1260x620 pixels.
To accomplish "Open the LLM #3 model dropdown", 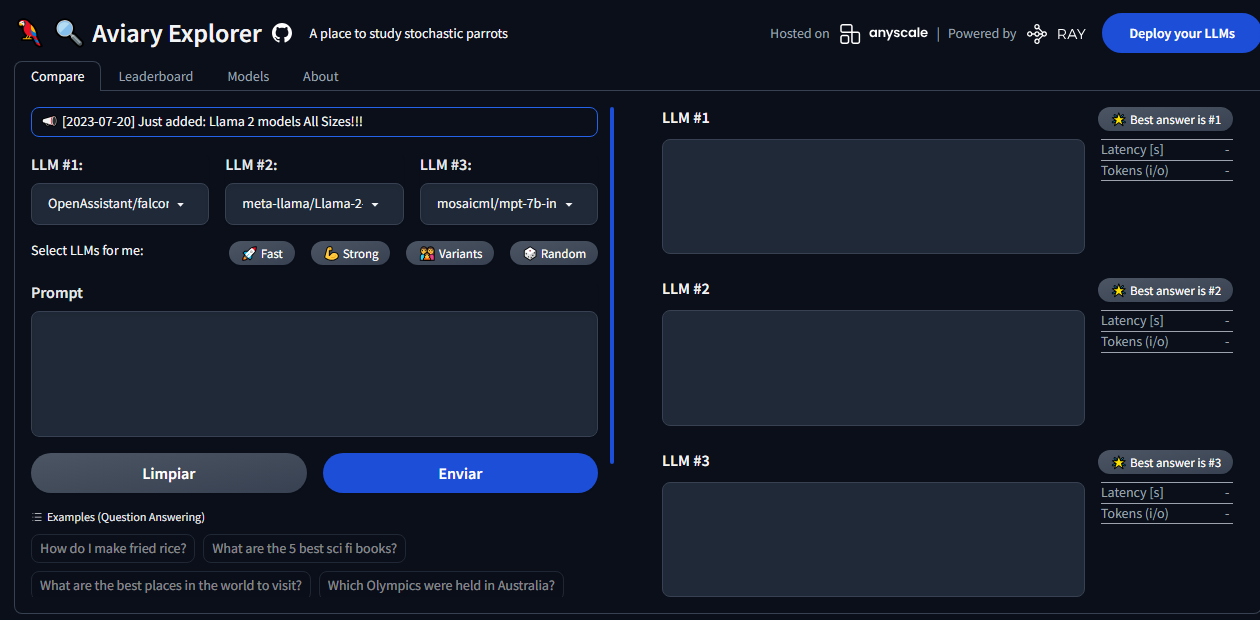I will click(508, 204).
